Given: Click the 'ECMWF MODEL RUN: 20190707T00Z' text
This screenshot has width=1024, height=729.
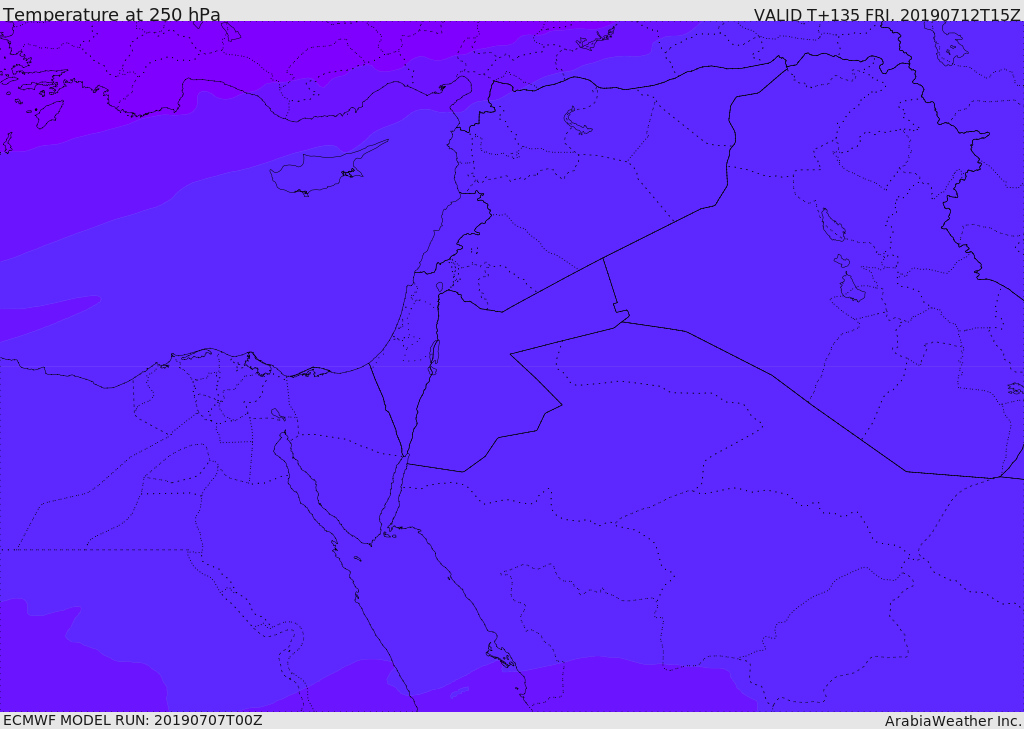Looking at the screenshot, I should pyautogui.click(x=133, y=720).
